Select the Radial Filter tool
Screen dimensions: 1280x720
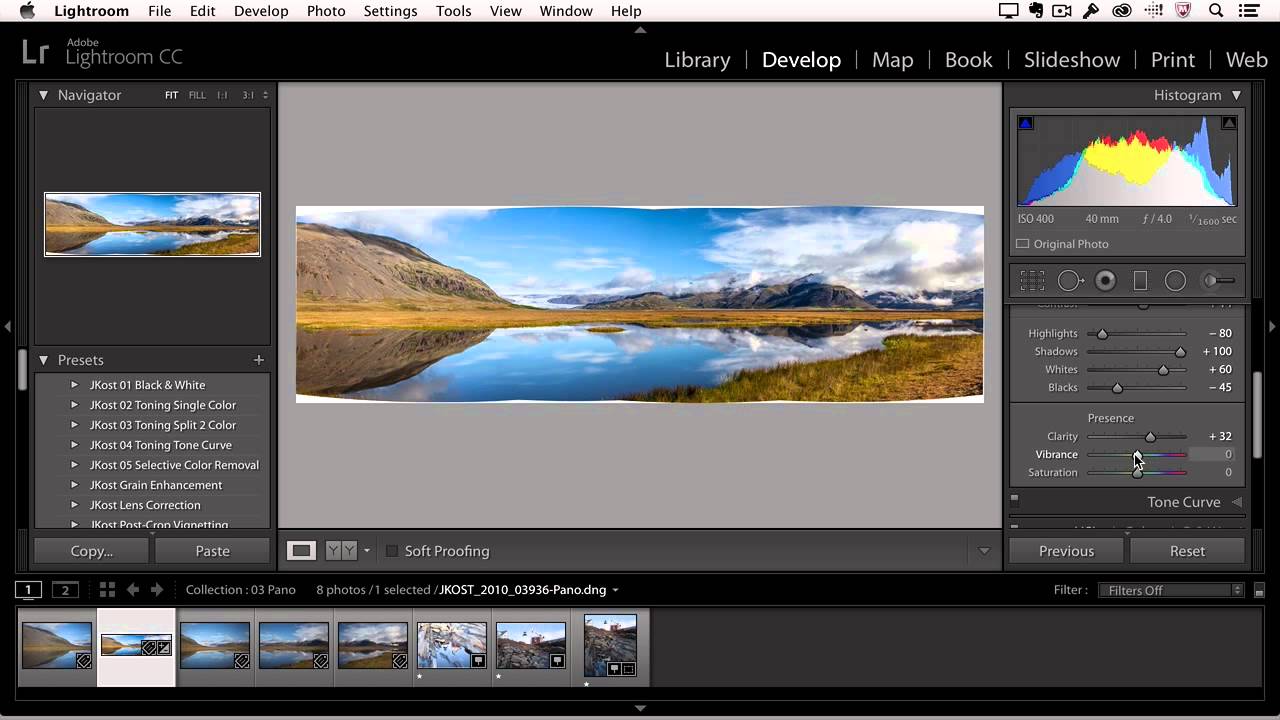coord(1175,281)
